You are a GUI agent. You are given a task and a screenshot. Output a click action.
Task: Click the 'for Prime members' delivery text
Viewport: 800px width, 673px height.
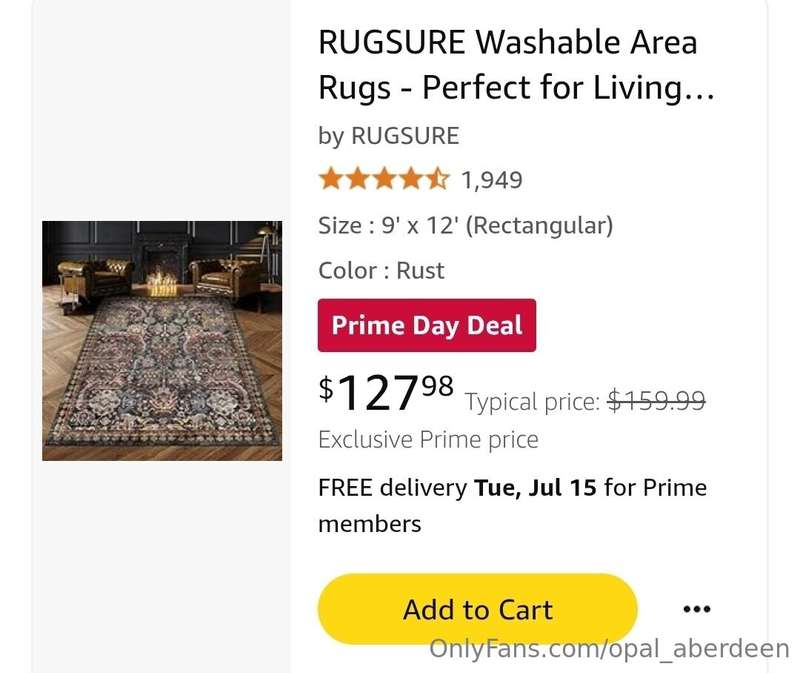[x=512, y=506]
